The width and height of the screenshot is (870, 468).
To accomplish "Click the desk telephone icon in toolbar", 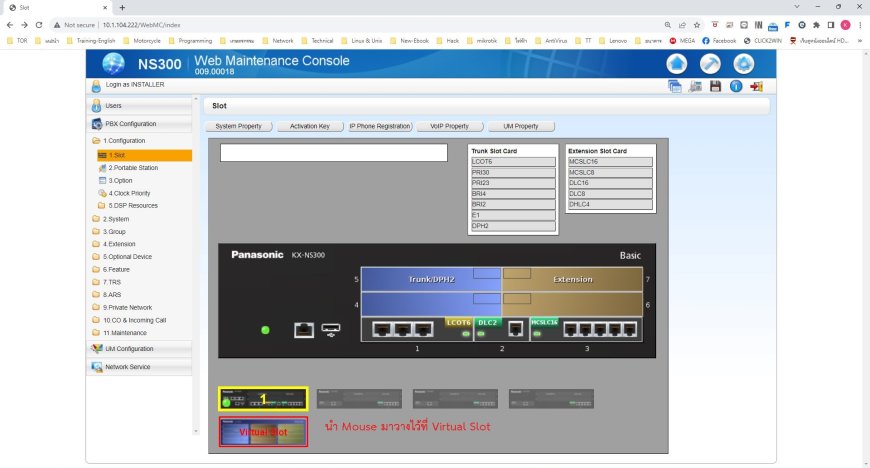I will pyautogui.click(x=695, y=86).
